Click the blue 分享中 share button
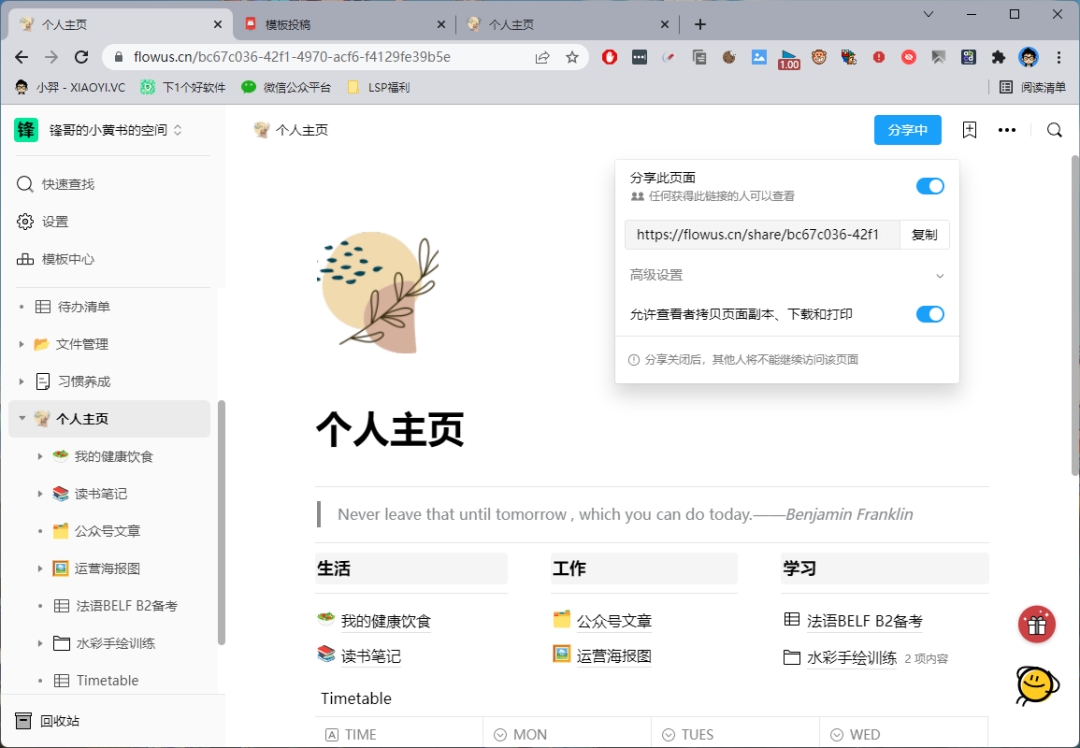 907,130
